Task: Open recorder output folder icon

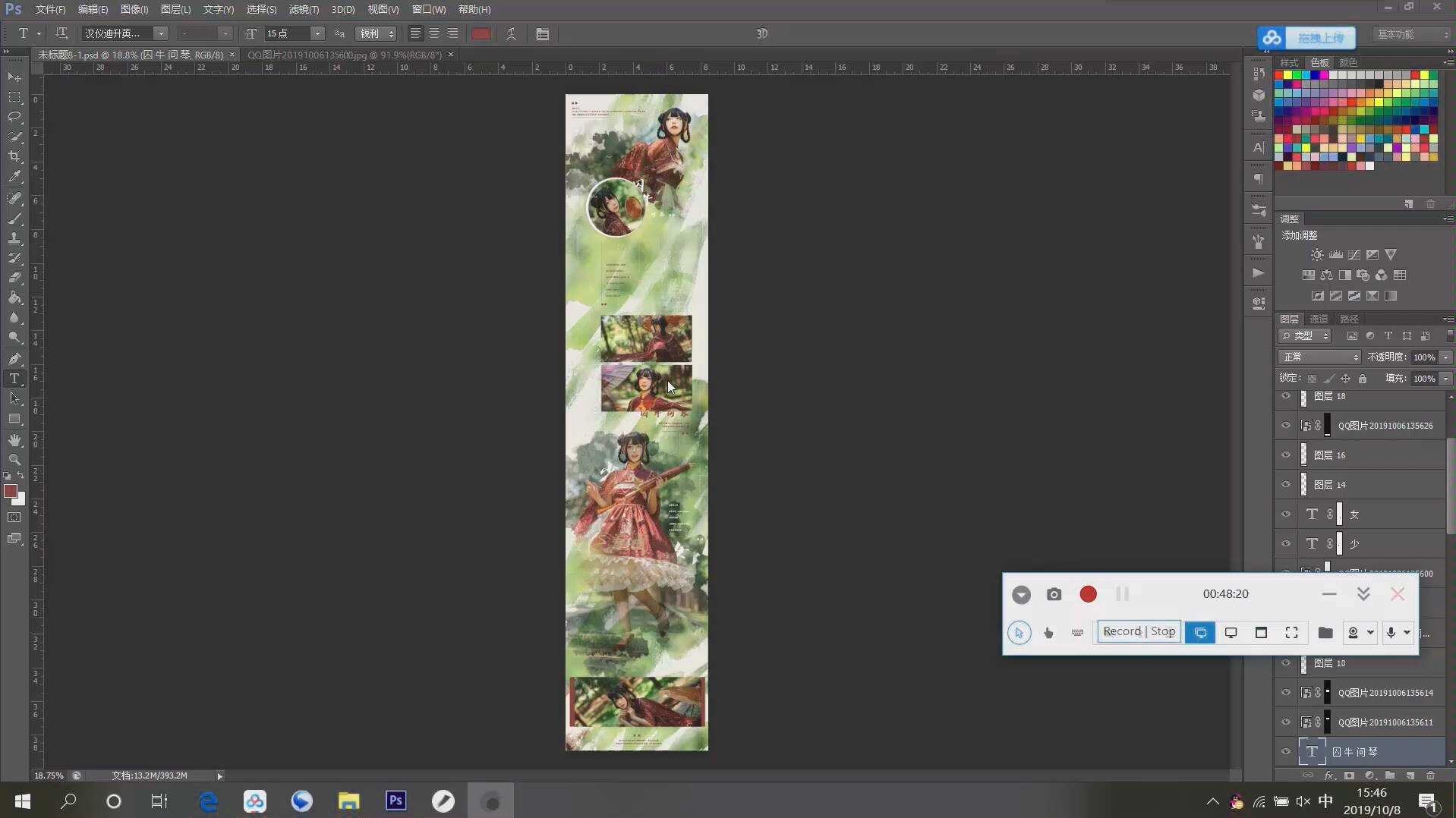Action: (x=1325, y=632)
